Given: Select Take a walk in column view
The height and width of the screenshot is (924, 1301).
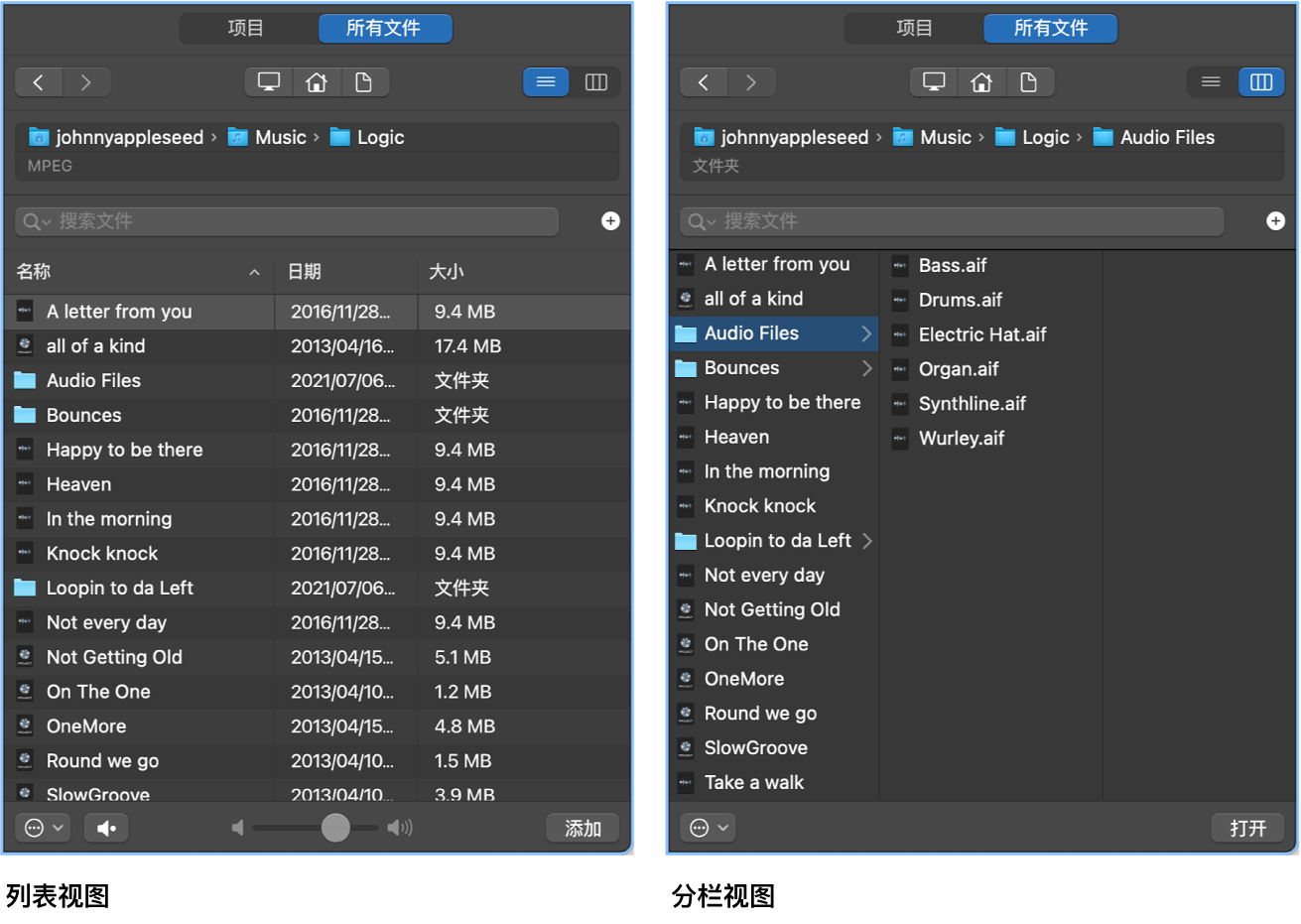Looking at the screenshot, I should point(775,782).
